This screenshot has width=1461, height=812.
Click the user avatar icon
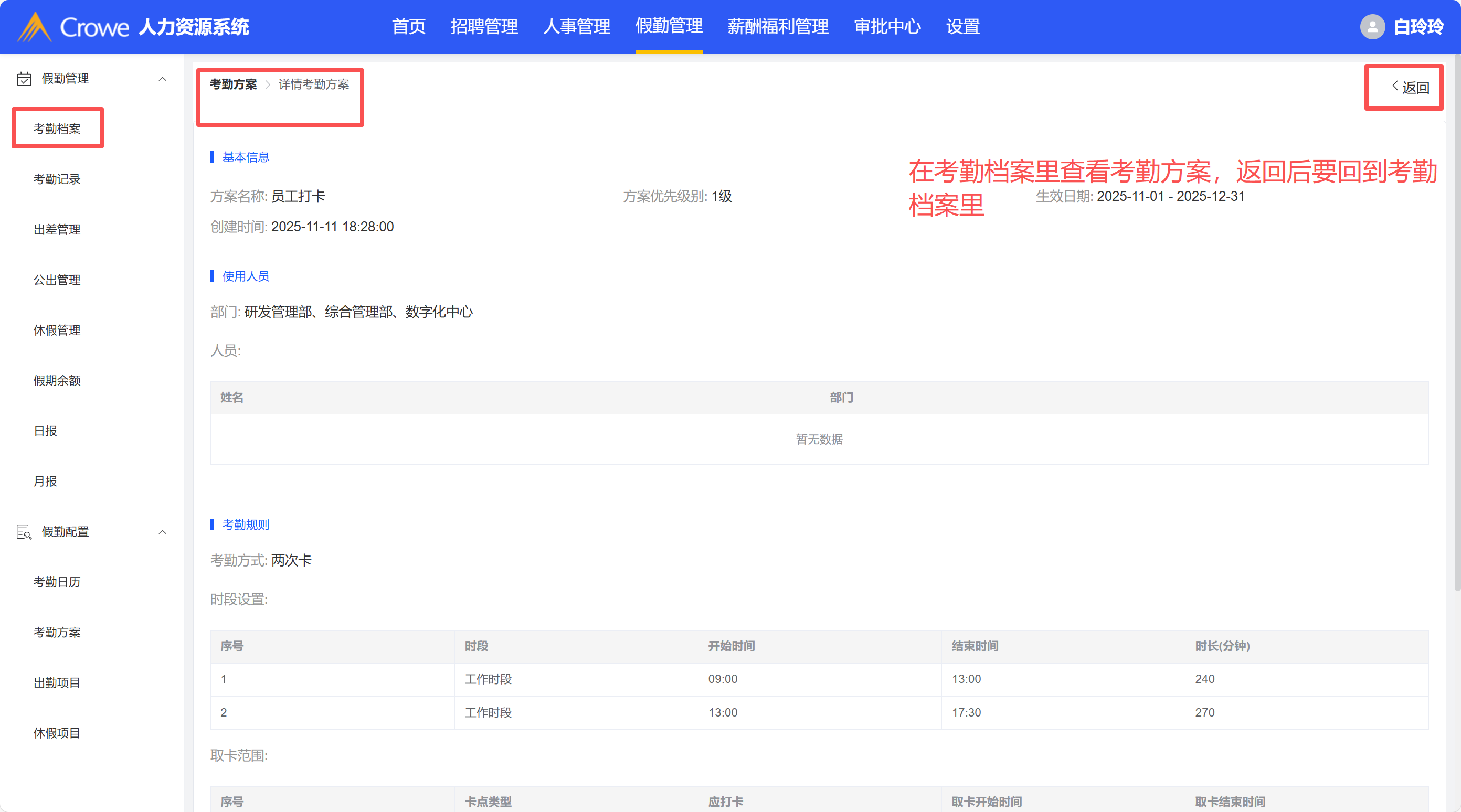[1372, 27]
